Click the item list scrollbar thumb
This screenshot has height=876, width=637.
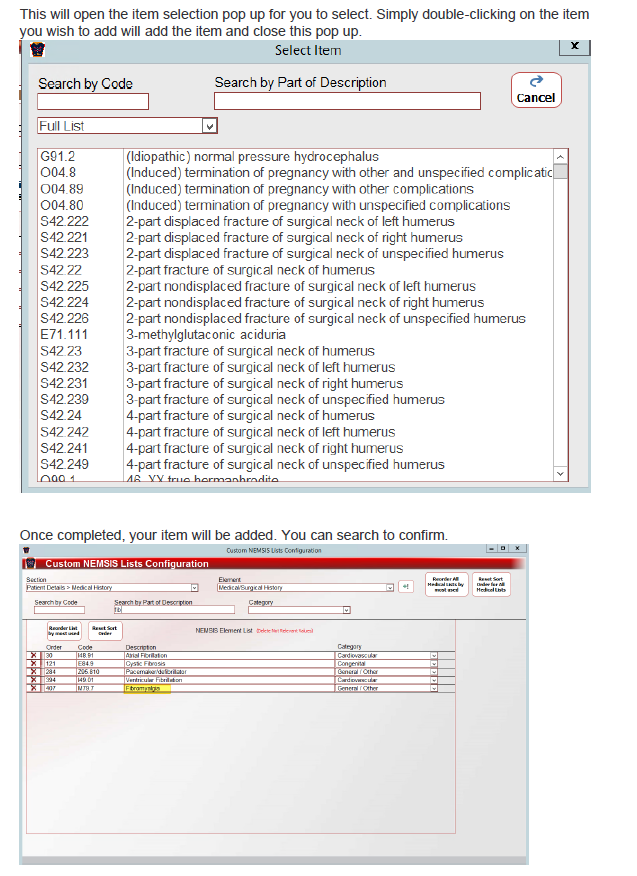tap(560, 171)
